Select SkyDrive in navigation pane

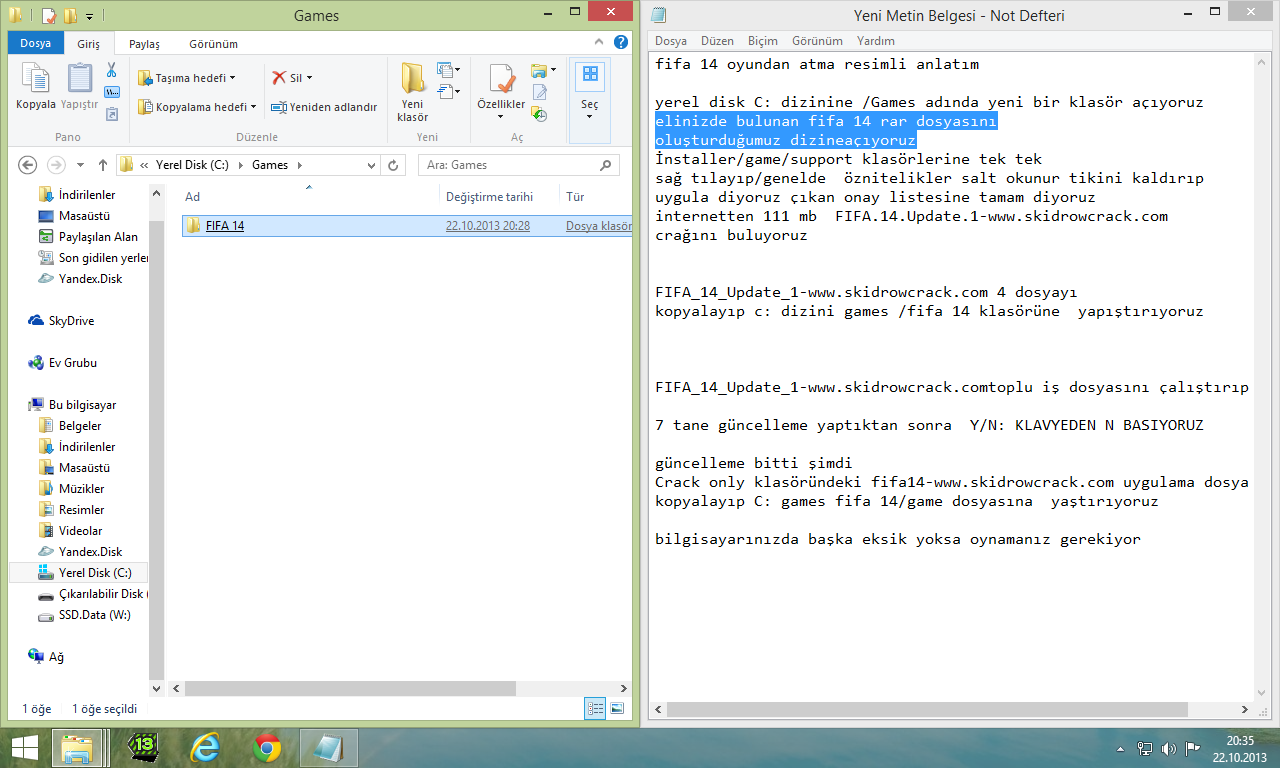coord(71,321)
